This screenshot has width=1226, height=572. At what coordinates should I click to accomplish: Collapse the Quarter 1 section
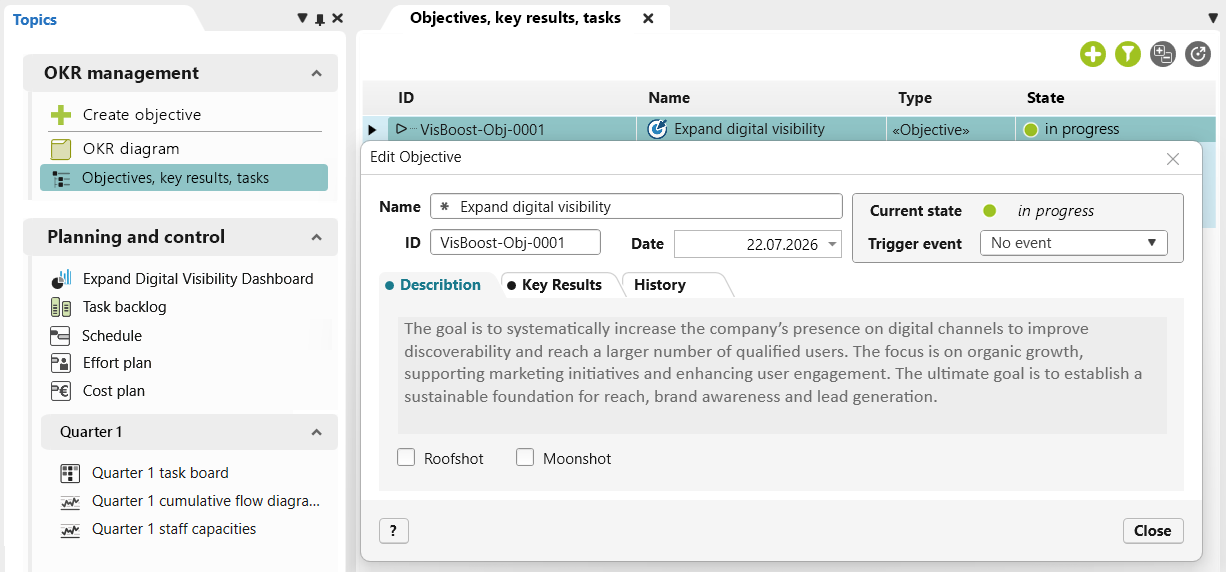(316, 432)
